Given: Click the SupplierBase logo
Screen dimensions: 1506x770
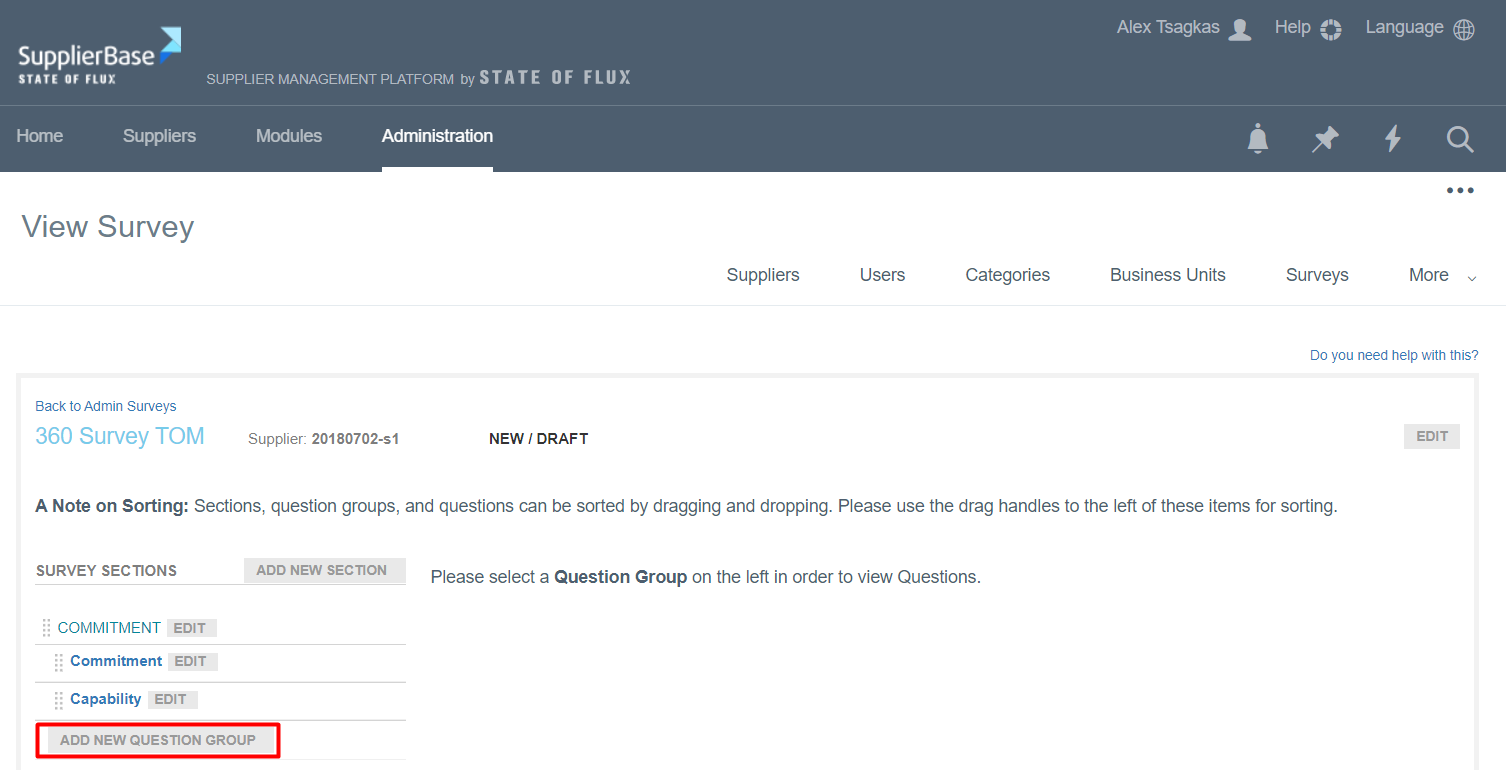Looking at the screenshot, I should (100, 56).
